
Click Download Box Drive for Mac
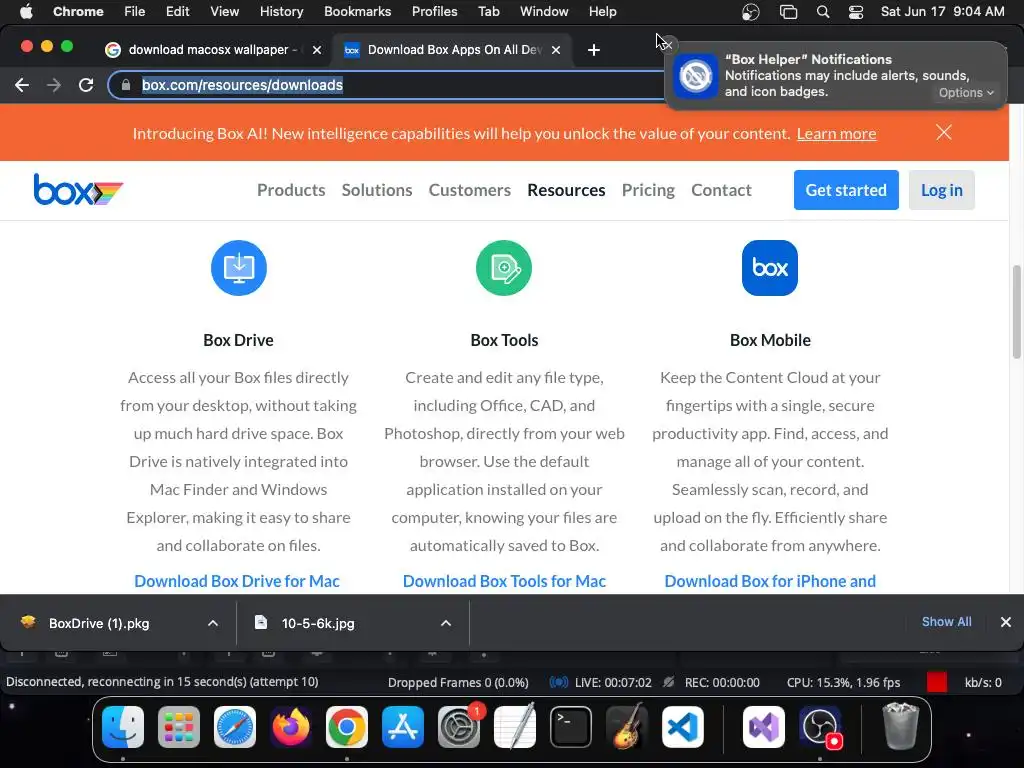(x=237, y=581)
